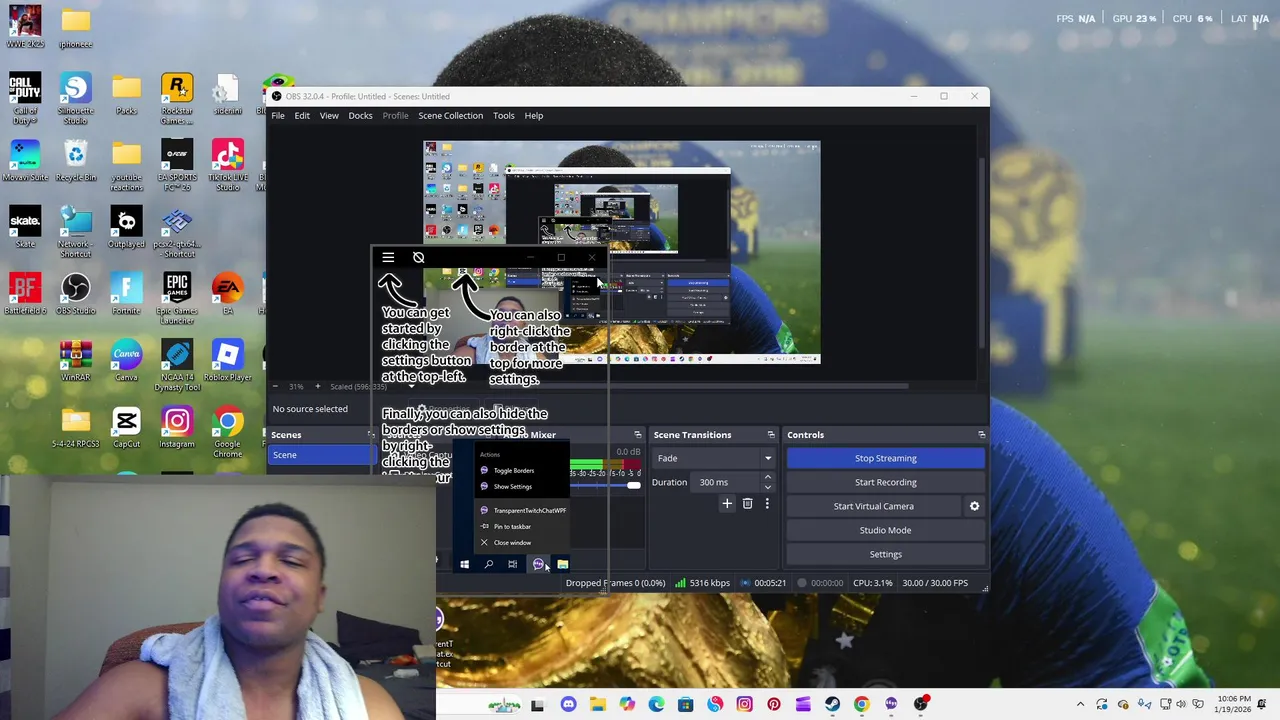Image resolution: width=1280 pixels, height=720 pixels.
Task: Select the EA app desktop icon
Action: (x=228, y=294)
